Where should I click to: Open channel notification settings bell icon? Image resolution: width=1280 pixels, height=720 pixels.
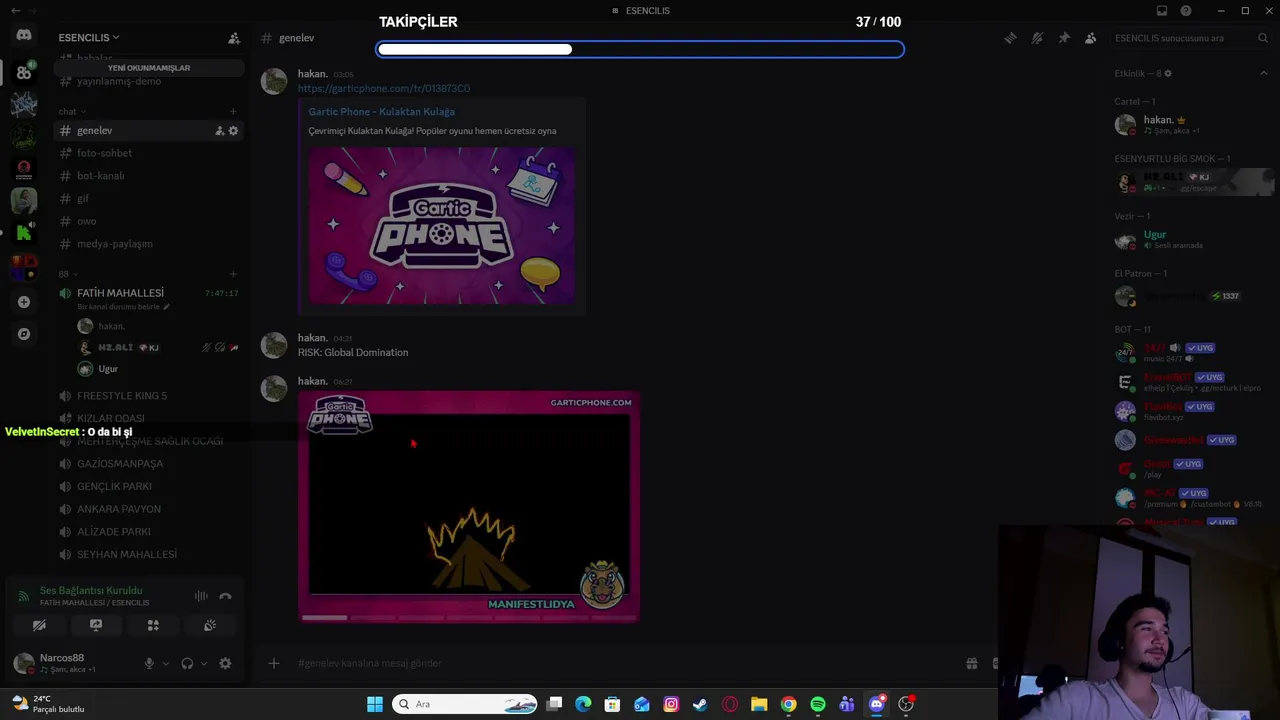[1037, 38]
